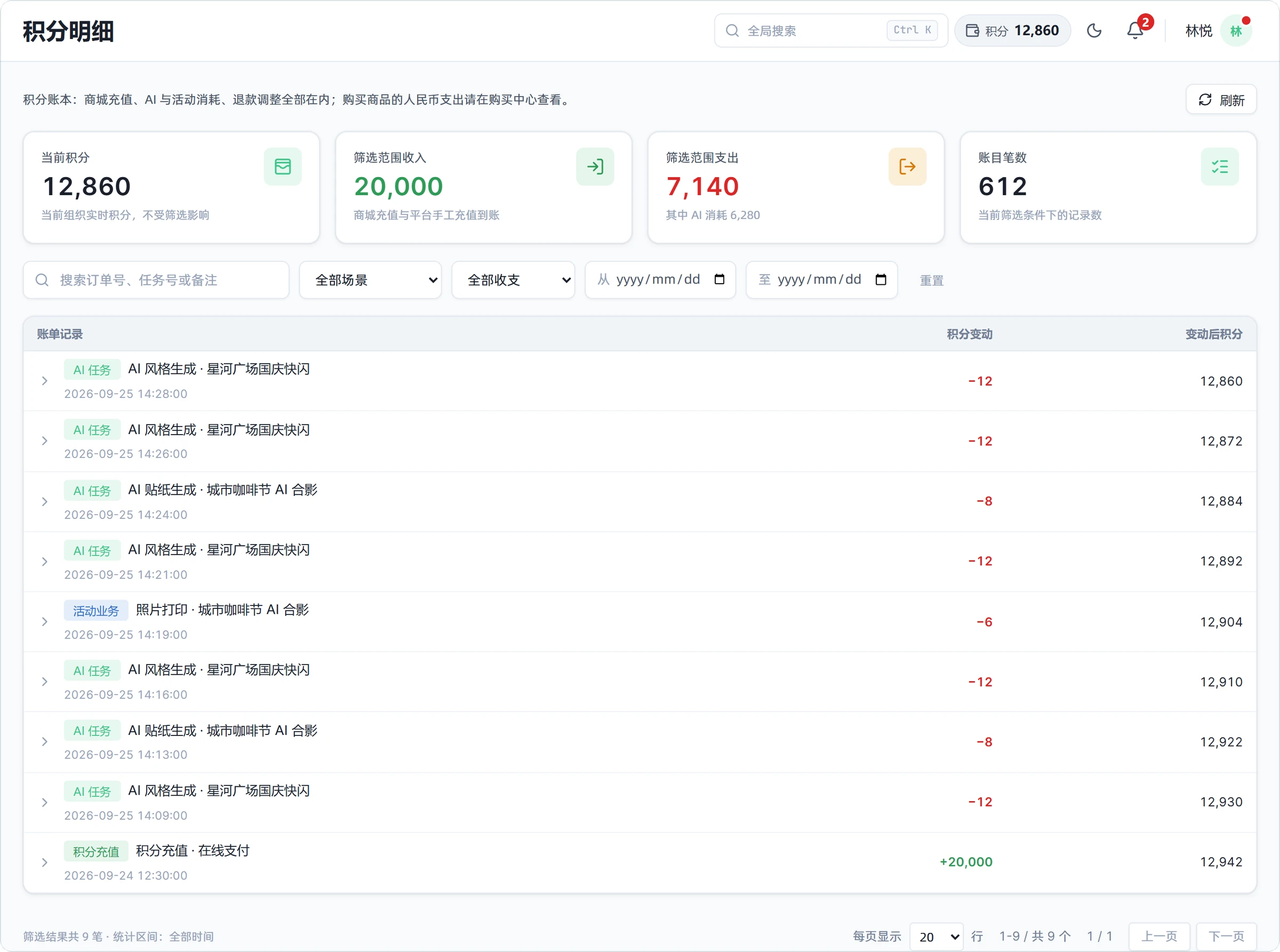Screen dimensions: 1280x952
Task: Open the 全部场景 dropdown
Action: click(x=370, y=280)
